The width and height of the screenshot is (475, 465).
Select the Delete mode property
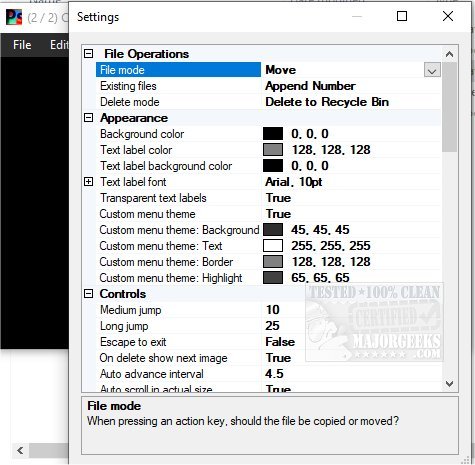[x=130, y=102]
